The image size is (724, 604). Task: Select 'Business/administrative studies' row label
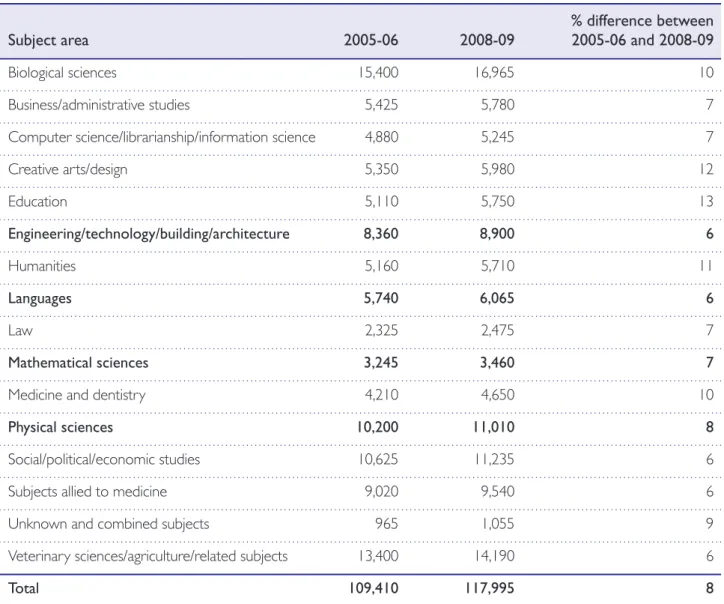99,105
